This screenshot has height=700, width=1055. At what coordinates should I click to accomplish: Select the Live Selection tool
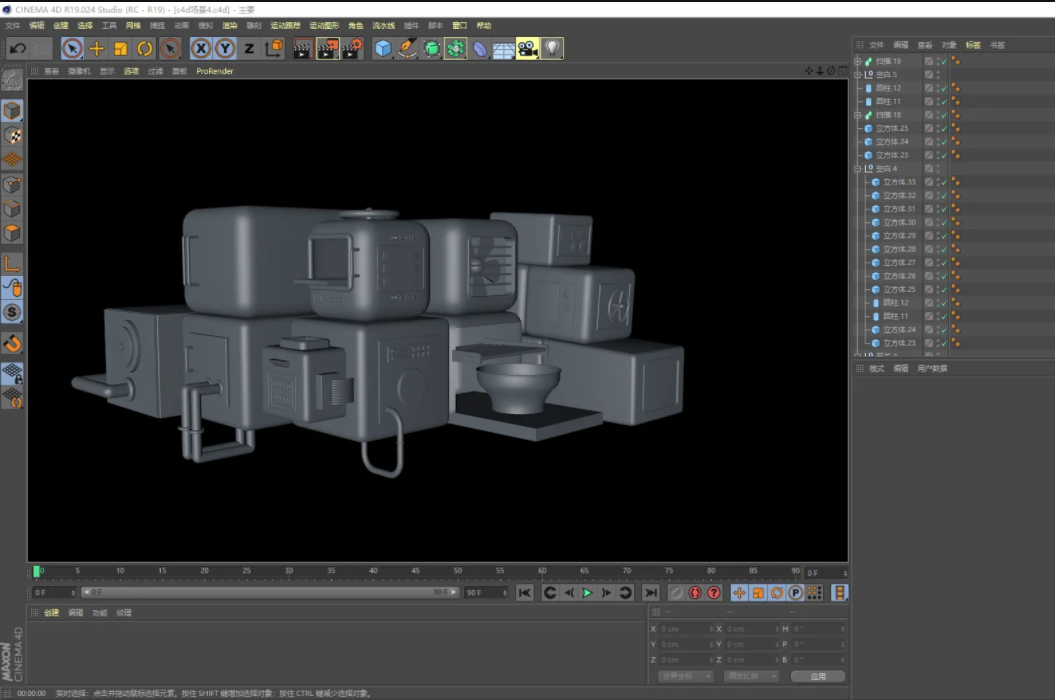72,48
